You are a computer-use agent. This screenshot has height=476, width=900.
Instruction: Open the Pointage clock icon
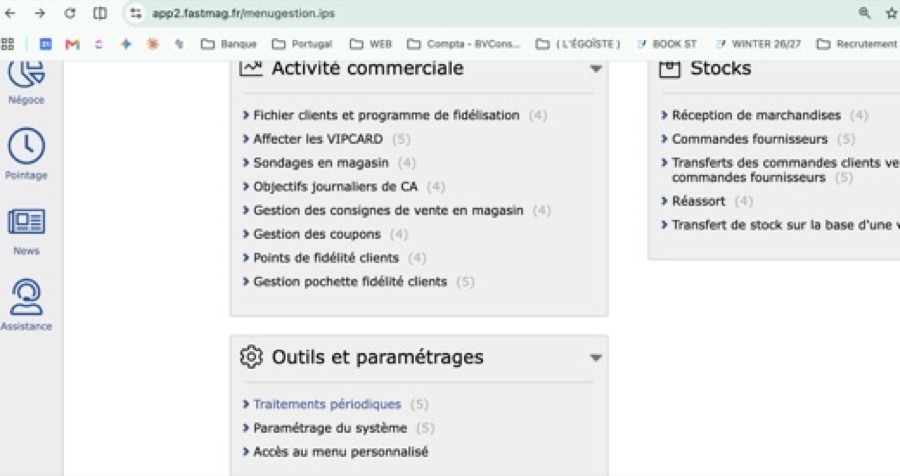tap(26, 146)
